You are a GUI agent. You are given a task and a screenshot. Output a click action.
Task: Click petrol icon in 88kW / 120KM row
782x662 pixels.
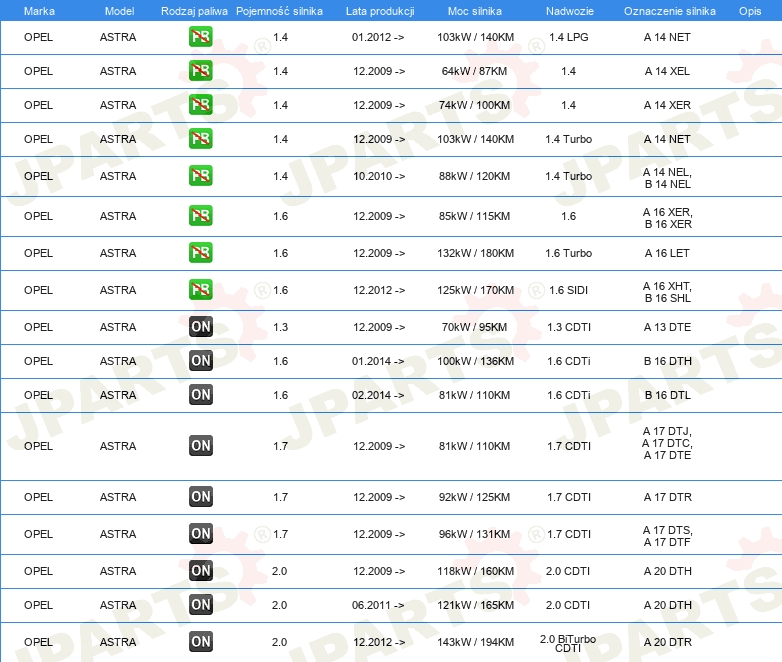[200, 176]
